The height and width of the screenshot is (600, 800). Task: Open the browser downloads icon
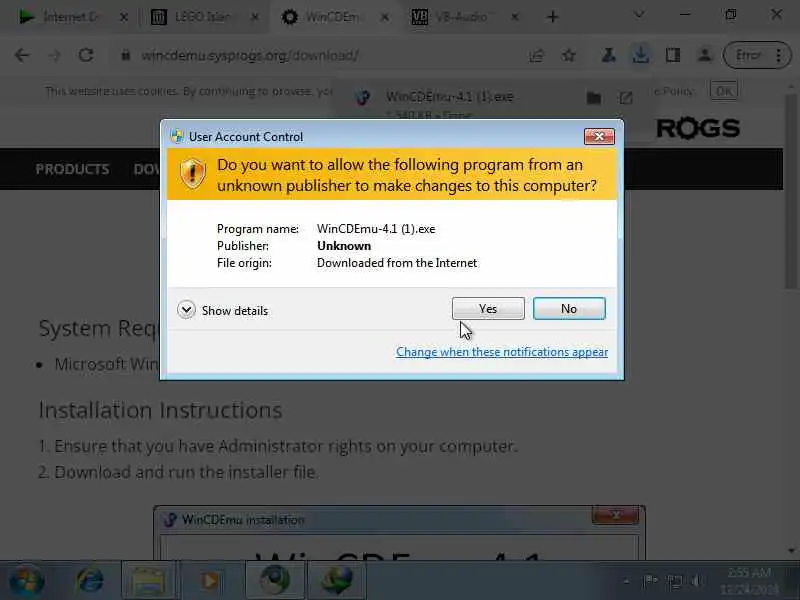click(641, 55)
